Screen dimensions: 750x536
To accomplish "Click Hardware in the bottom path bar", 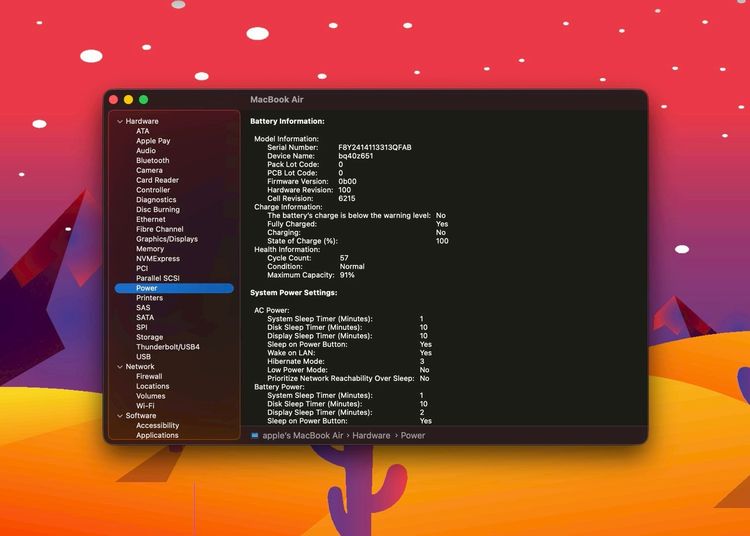I will [371, 436].
